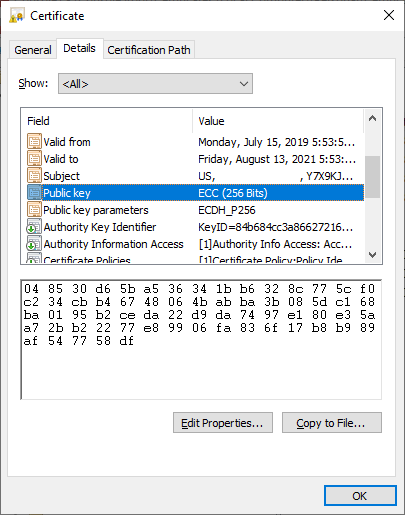
Task: Click the Authority Information Access extension icon
Action: click(x=34, y=244)
